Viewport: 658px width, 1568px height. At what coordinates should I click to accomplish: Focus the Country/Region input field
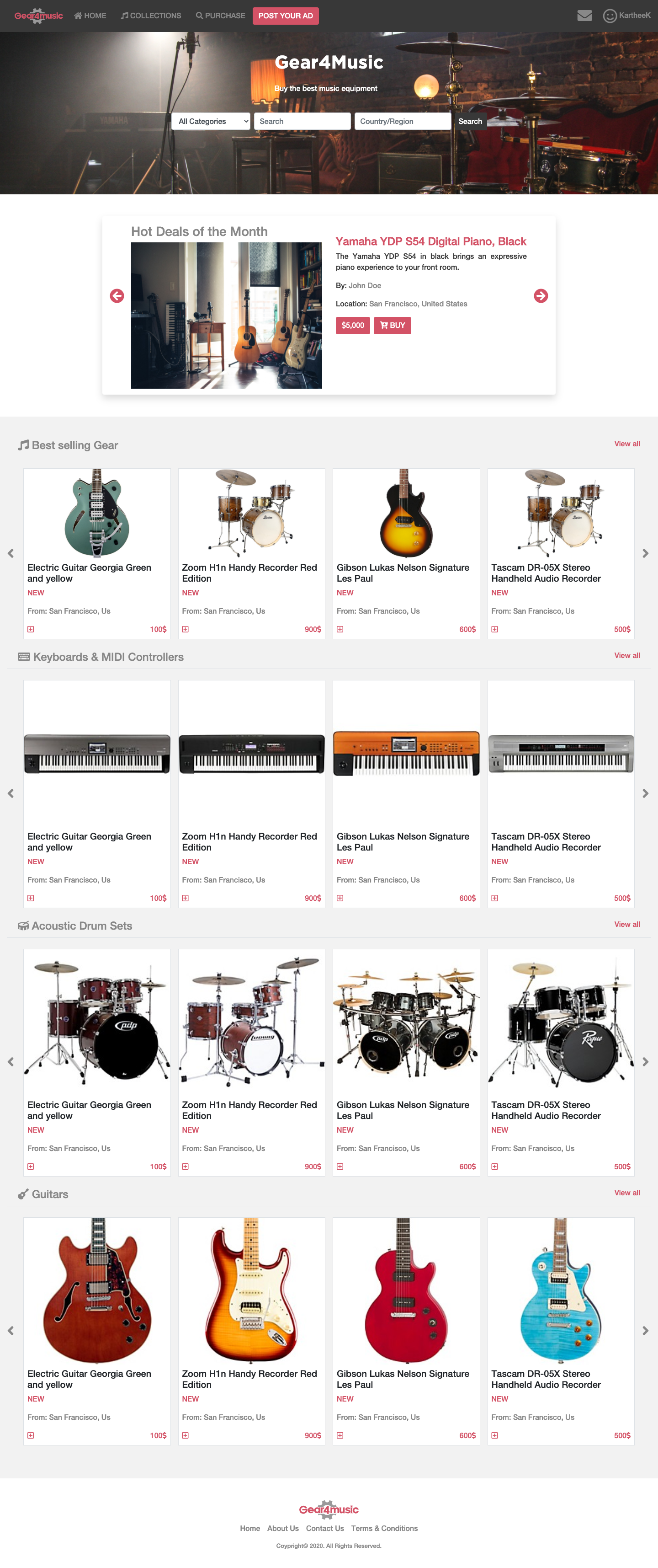coord(403,121)
